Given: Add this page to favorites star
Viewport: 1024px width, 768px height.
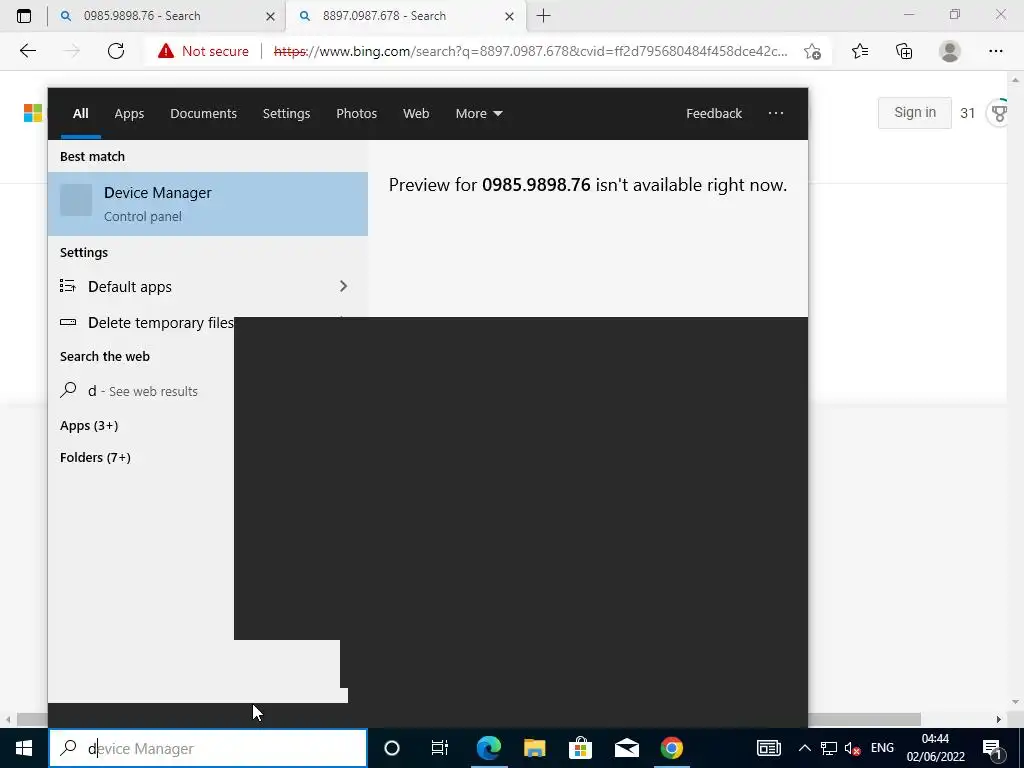Looking at the screenshot, I should click(x=812, y=51).
